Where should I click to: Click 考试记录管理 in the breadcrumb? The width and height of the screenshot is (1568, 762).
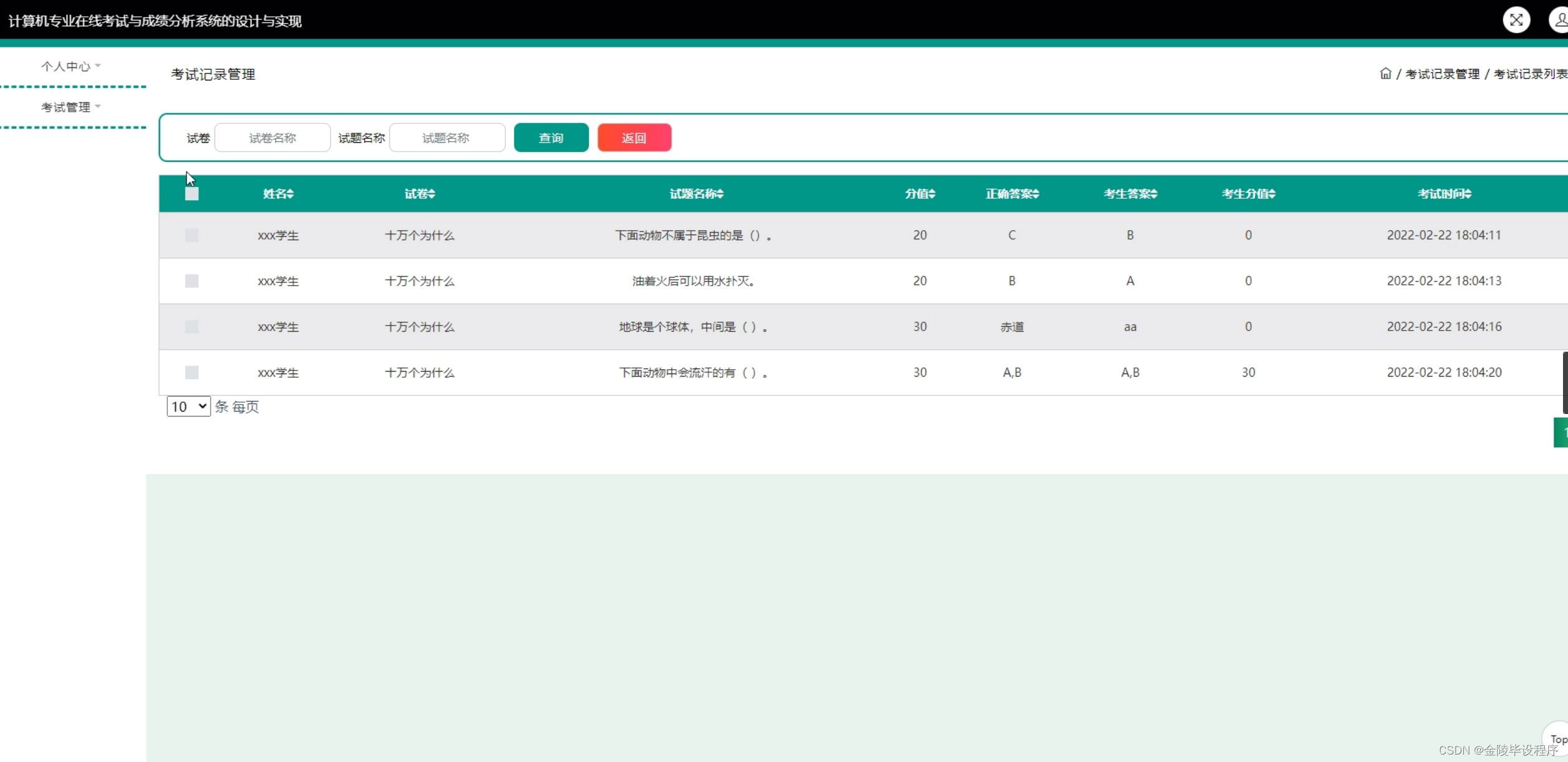tap(1442, 74)
